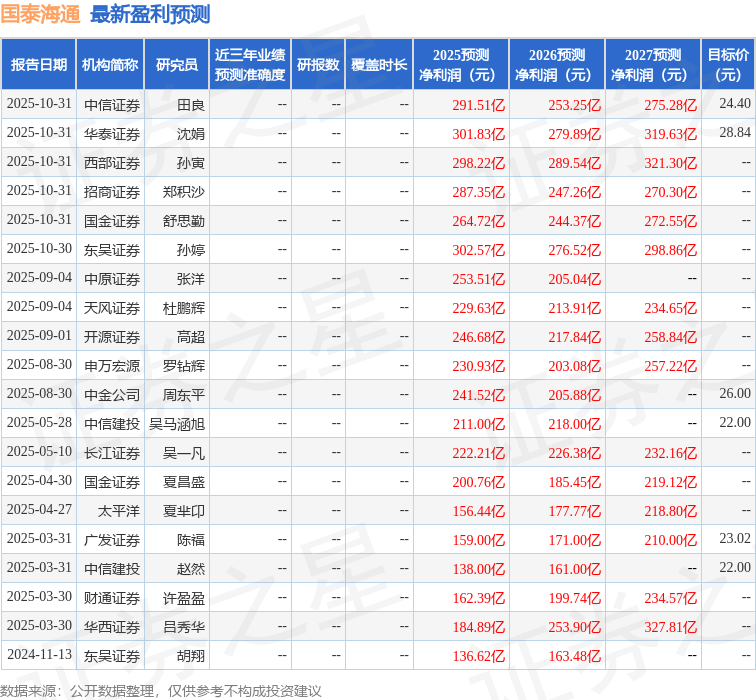Click analyst name 杜鹏辉
This screenshot has height=700, width=756.
[x=184, y=308]
